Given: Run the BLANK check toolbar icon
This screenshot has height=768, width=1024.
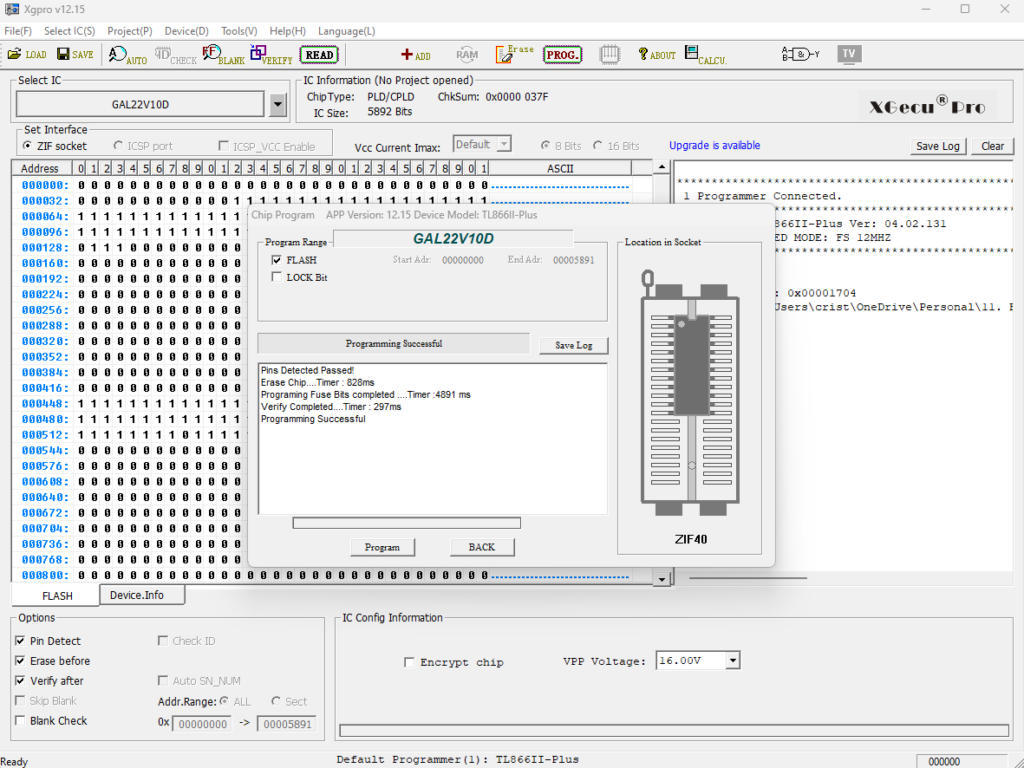Looking at the screenshot, I should (x=222, y=55).
